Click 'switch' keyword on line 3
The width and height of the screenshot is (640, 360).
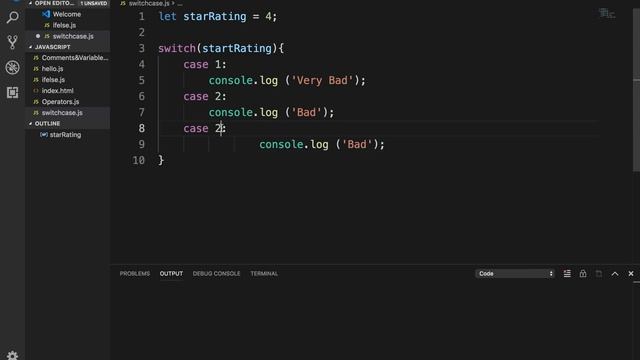(x=177, y=49)
